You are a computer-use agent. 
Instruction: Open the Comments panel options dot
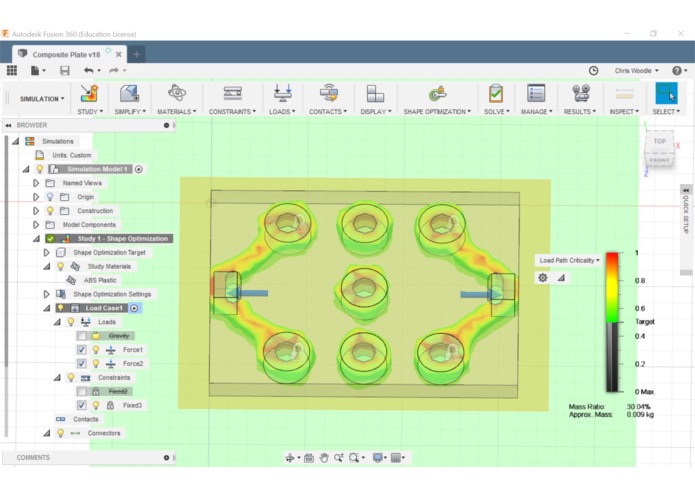point(166,458)
